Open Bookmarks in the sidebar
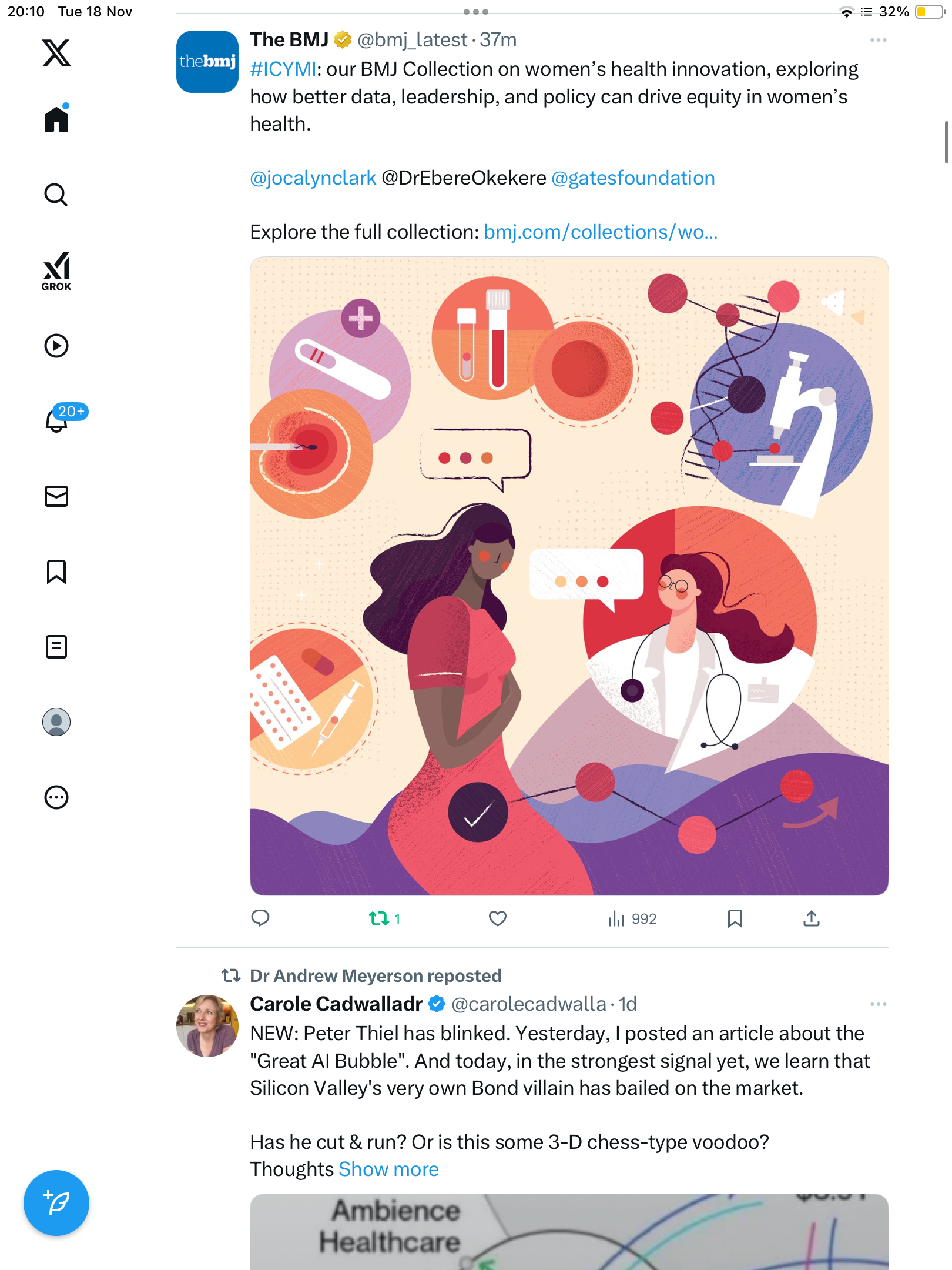 [56, 571]
